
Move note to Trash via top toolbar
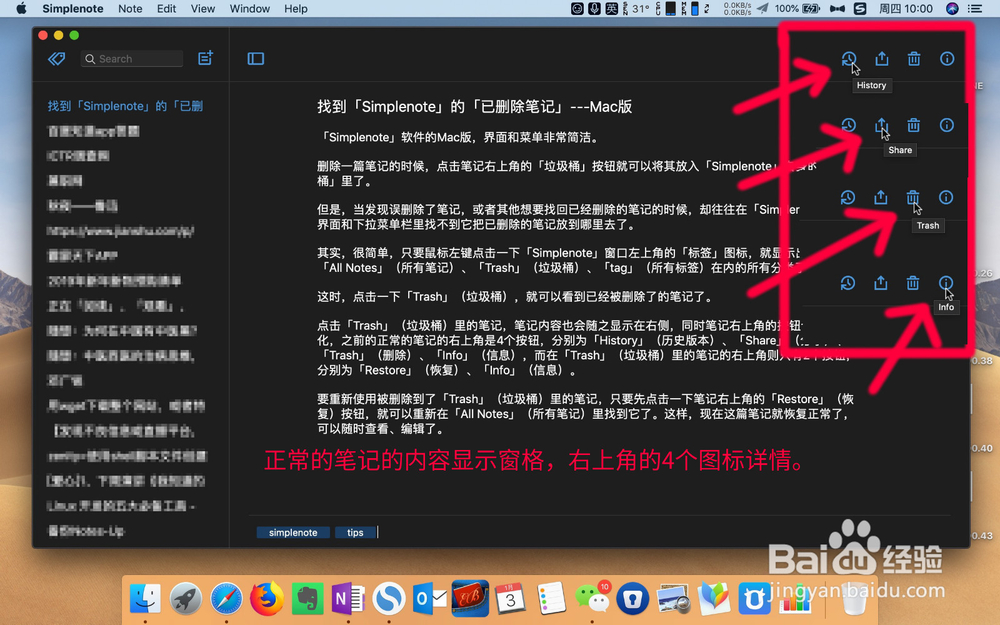pos(914,59)
